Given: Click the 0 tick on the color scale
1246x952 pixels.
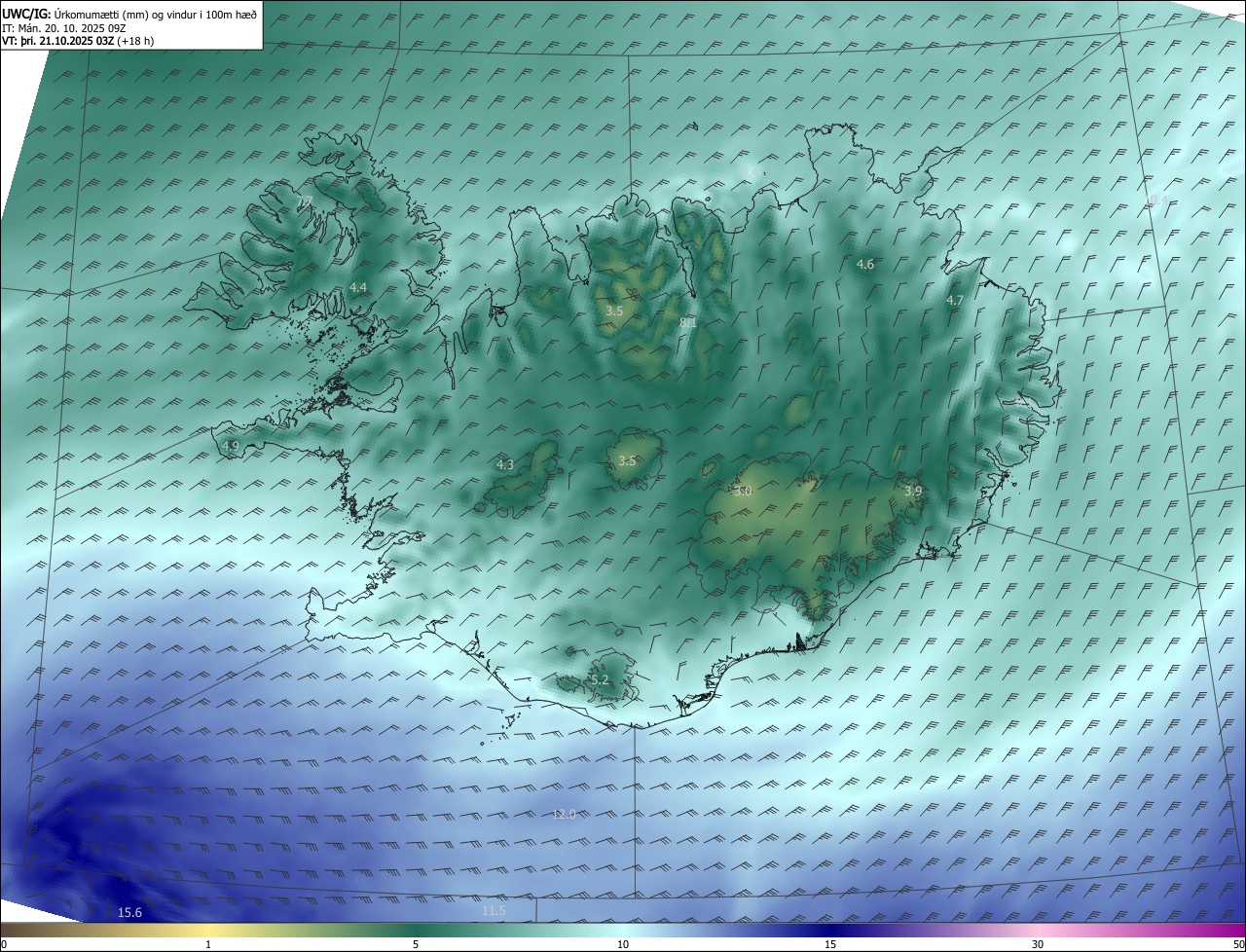Looking at the screenshot, I should click(4, 944).
